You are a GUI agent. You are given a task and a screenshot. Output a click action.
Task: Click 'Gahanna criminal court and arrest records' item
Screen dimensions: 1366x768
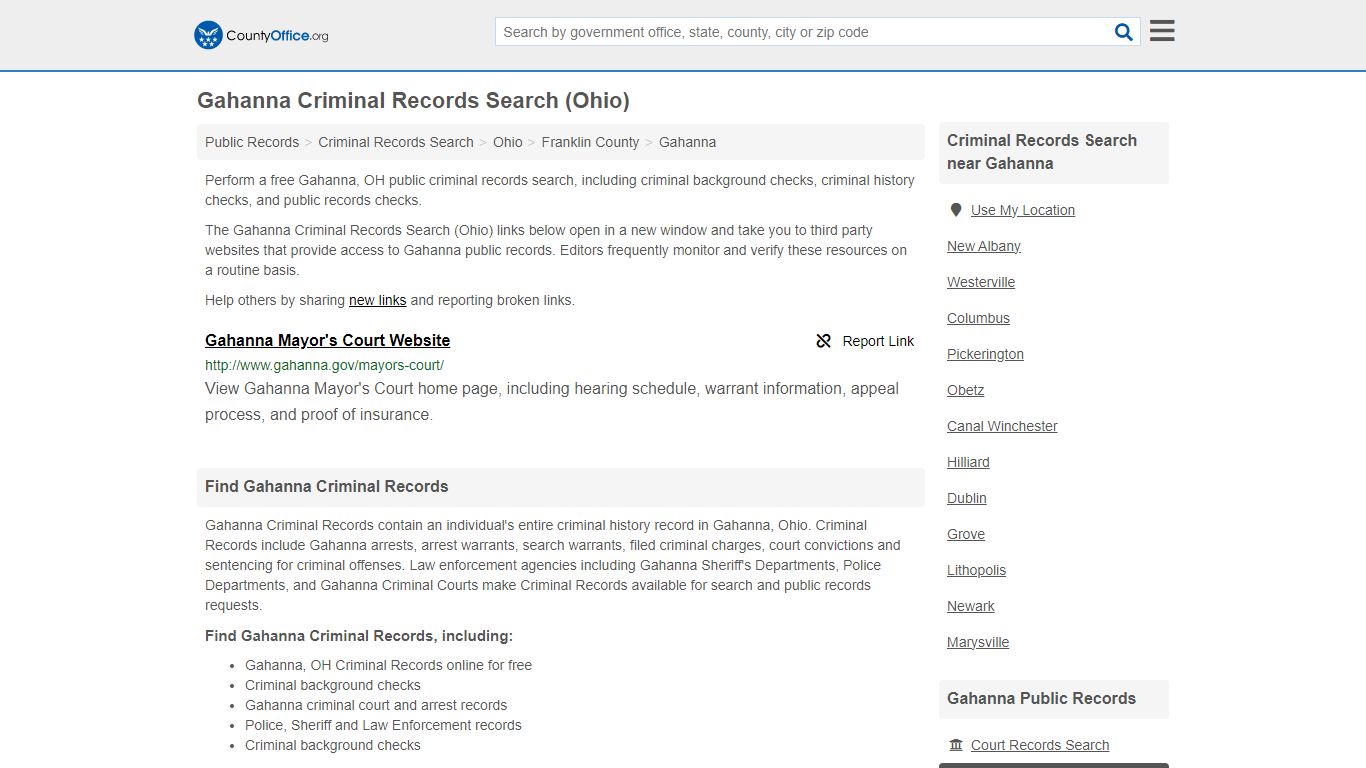(375, 705)
